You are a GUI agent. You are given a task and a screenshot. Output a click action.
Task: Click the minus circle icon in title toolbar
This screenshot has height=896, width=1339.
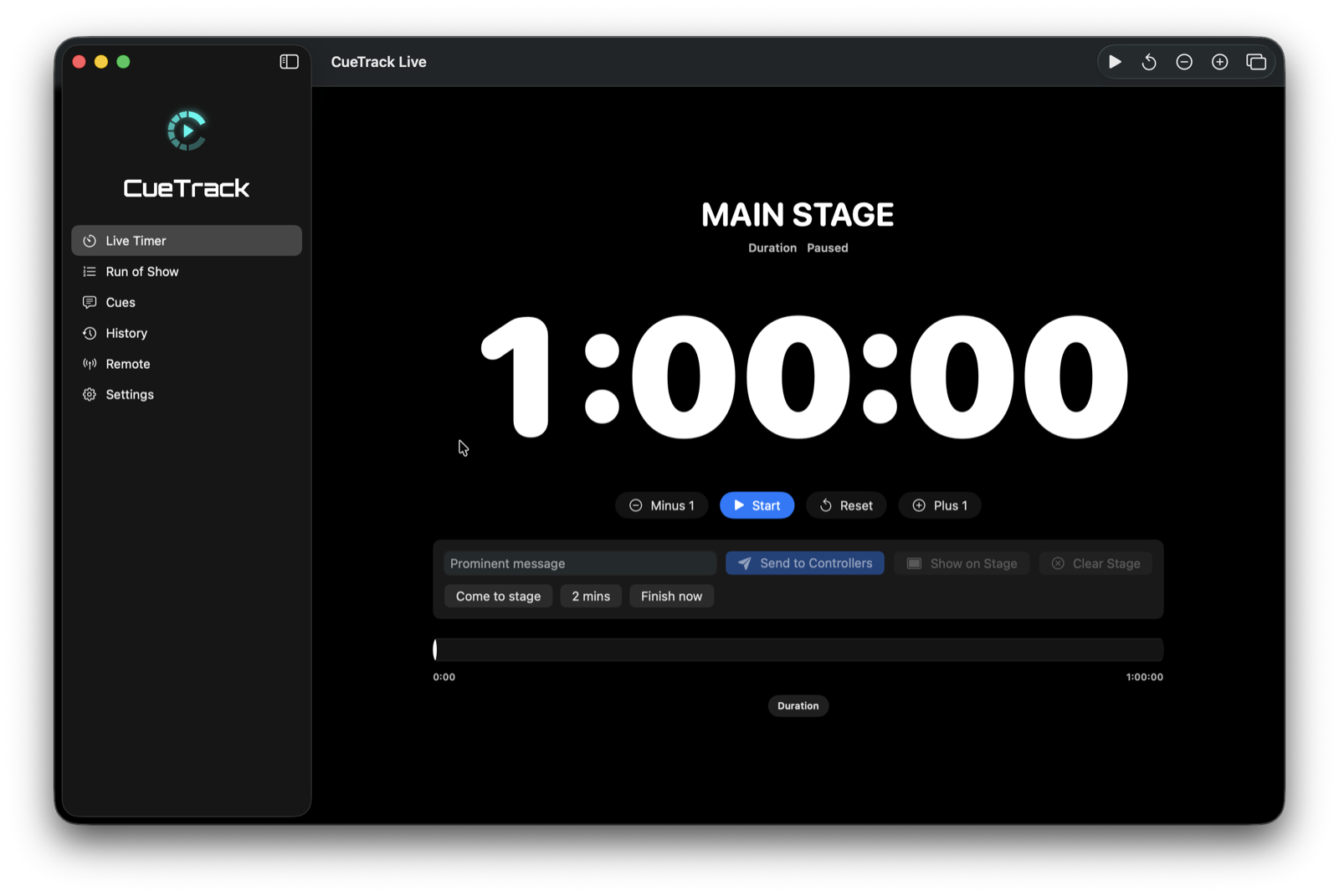click(1184, 62)
